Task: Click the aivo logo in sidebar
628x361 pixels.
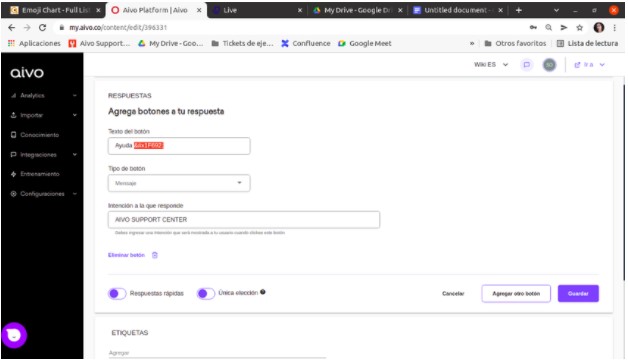Action: [x=27, y=73]
